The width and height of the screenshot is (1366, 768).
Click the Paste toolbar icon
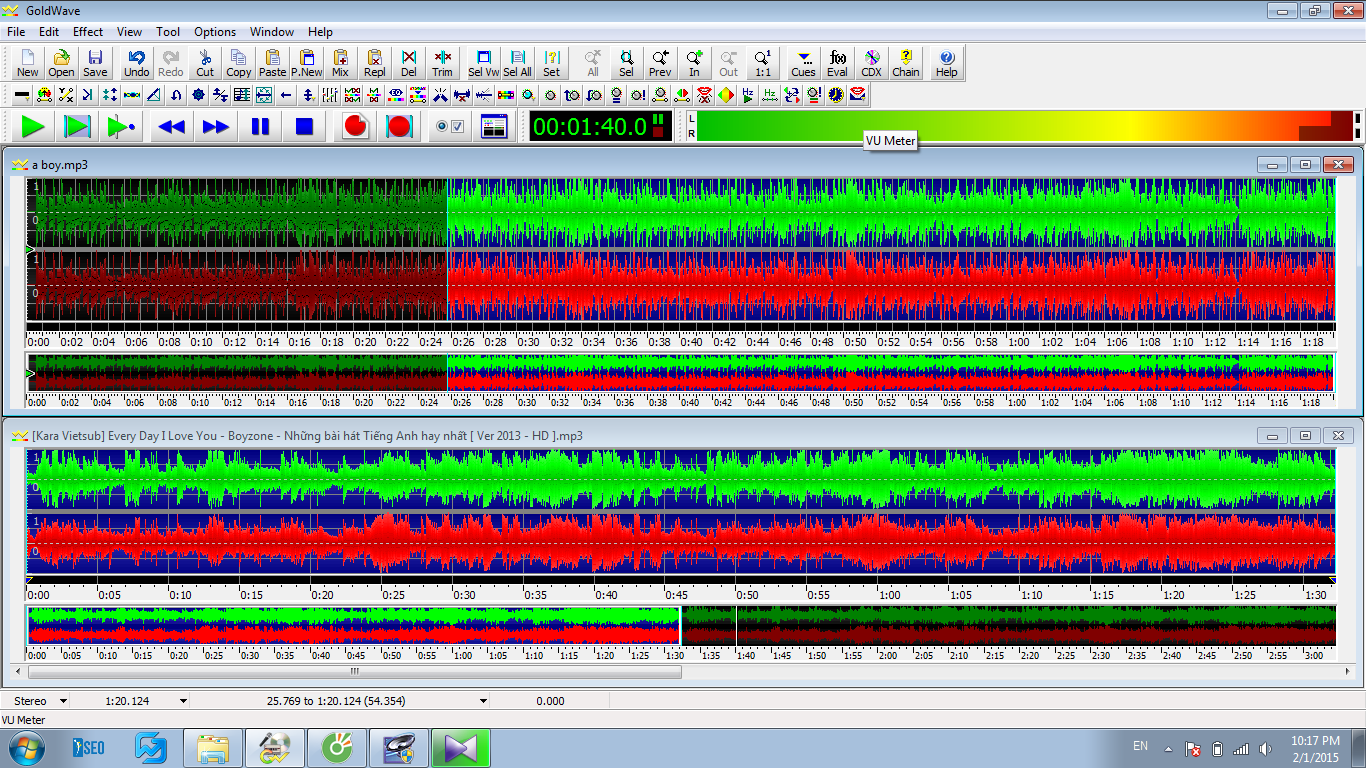(273, 63)
